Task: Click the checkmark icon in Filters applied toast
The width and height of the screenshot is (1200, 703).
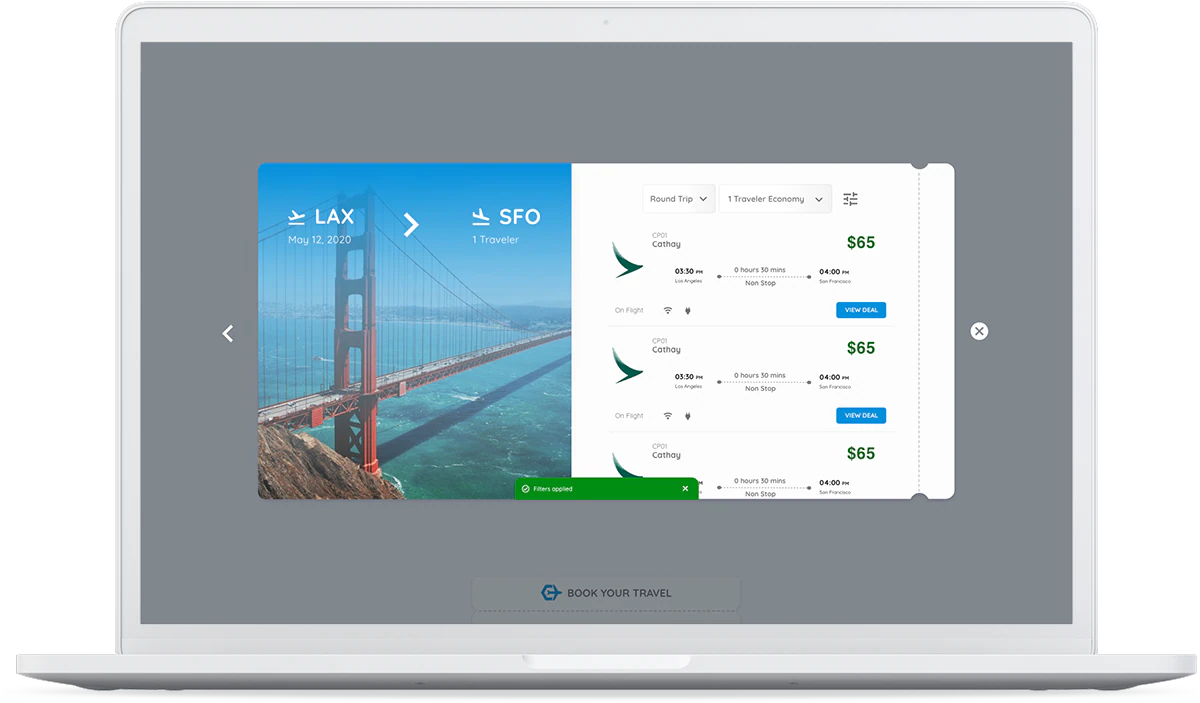Action: pyautogui.click(x=526, y=489)
